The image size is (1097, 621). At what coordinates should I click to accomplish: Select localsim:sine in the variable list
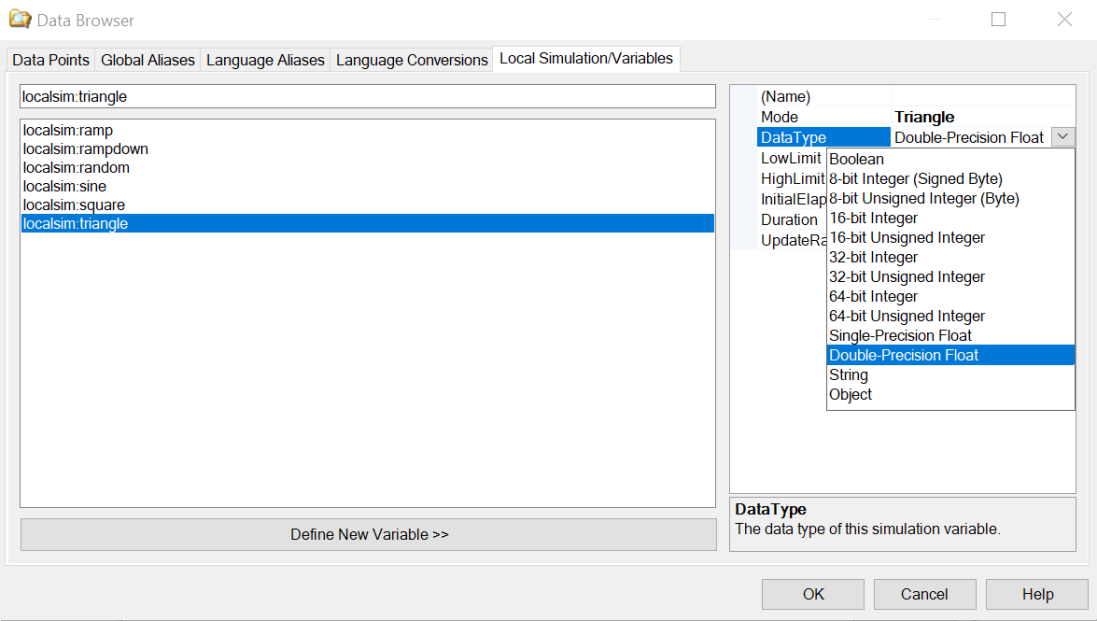[64, 186]
